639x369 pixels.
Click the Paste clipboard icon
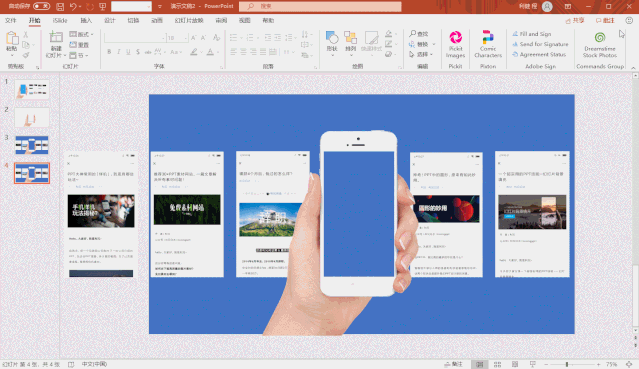click(12, 38)
